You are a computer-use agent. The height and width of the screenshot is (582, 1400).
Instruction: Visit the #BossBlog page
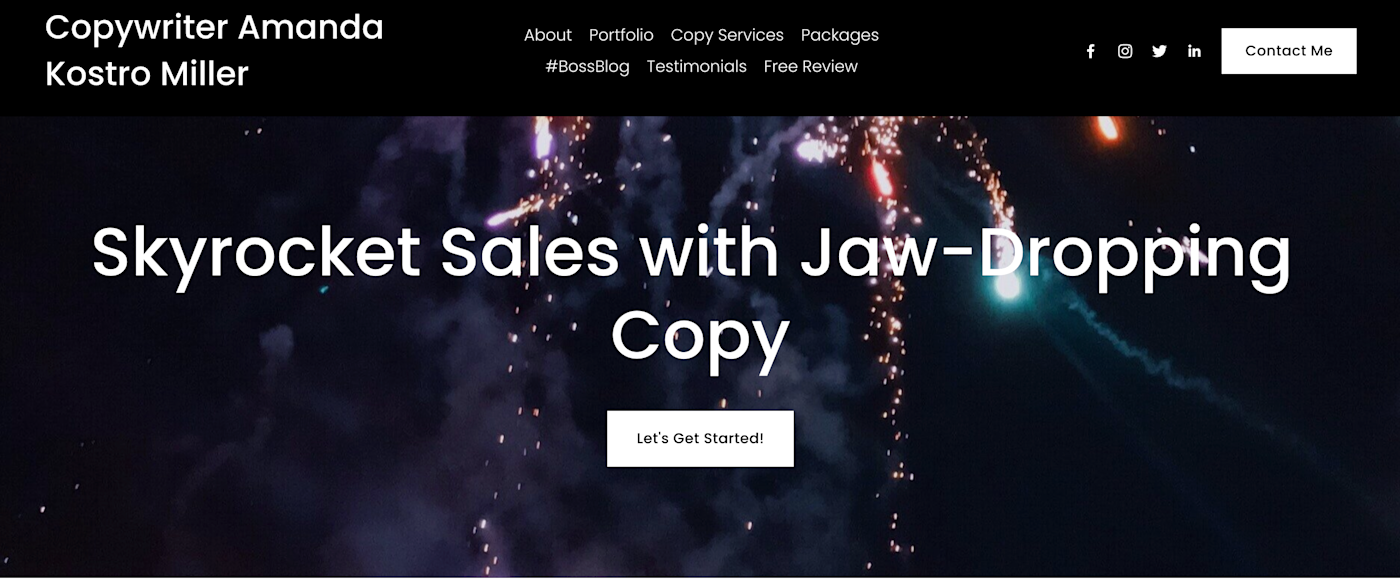coord(587,66)
